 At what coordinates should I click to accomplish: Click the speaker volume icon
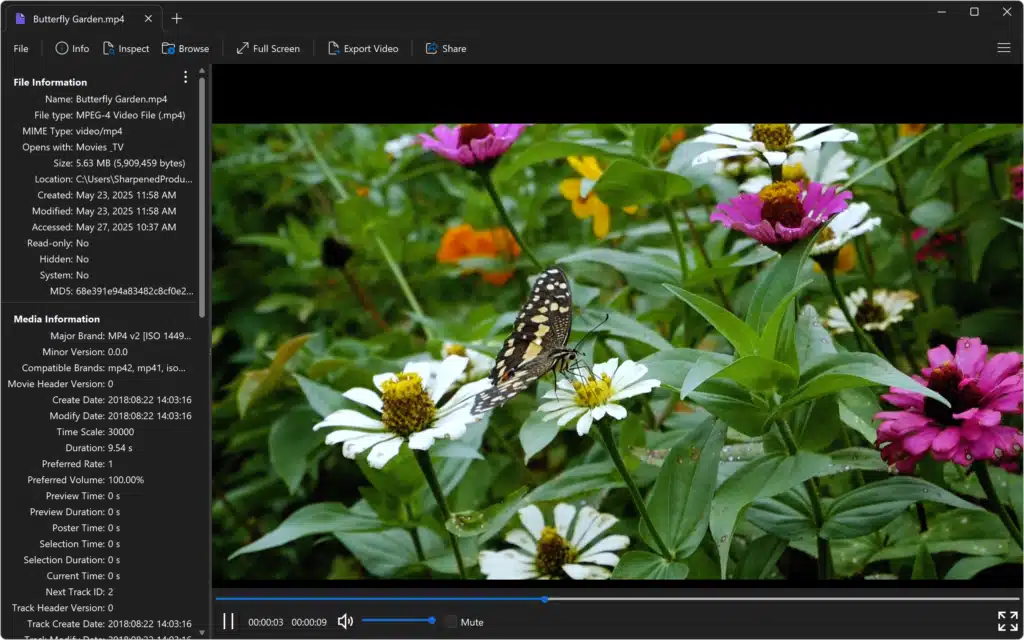345,621
